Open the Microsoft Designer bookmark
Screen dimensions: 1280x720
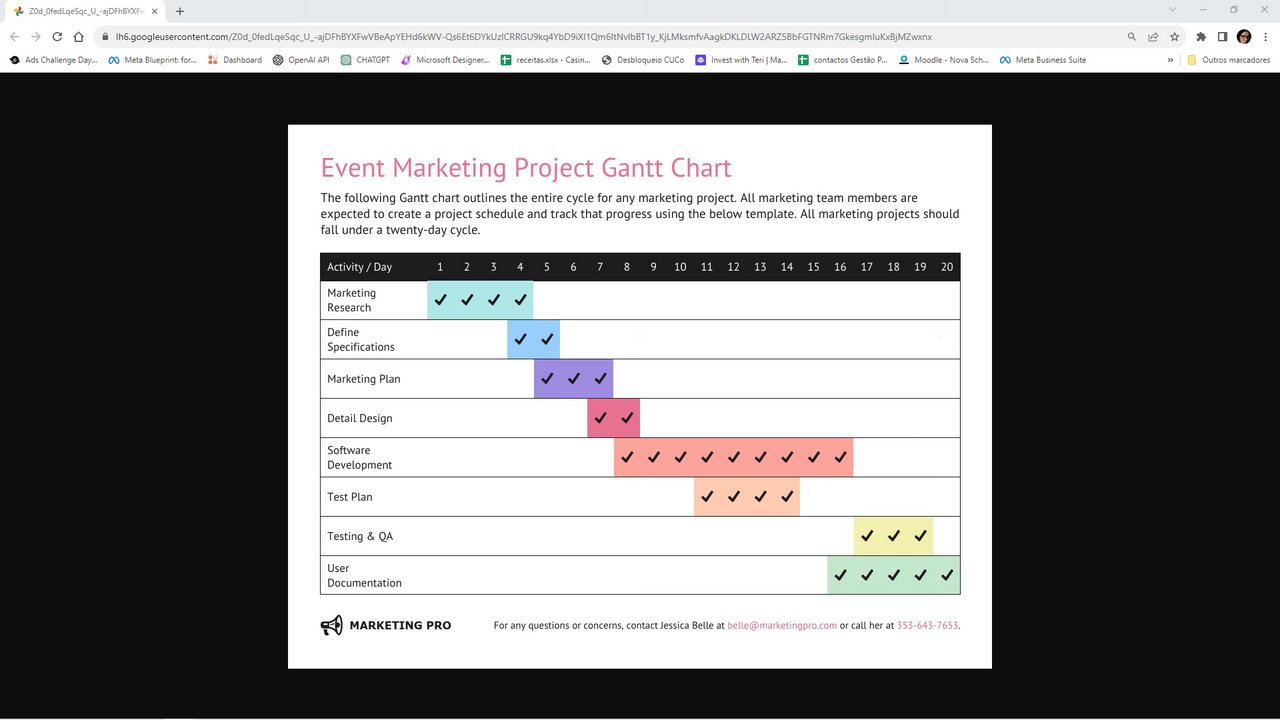445,60
